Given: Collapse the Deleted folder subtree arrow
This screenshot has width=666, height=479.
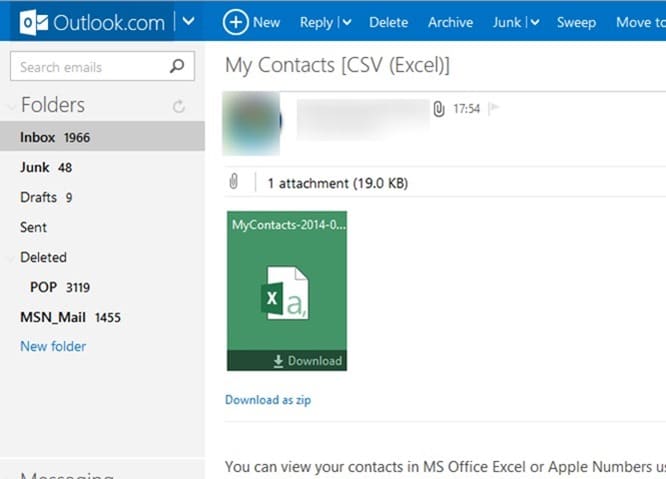Looking at the screenshot, I should 11,259.
